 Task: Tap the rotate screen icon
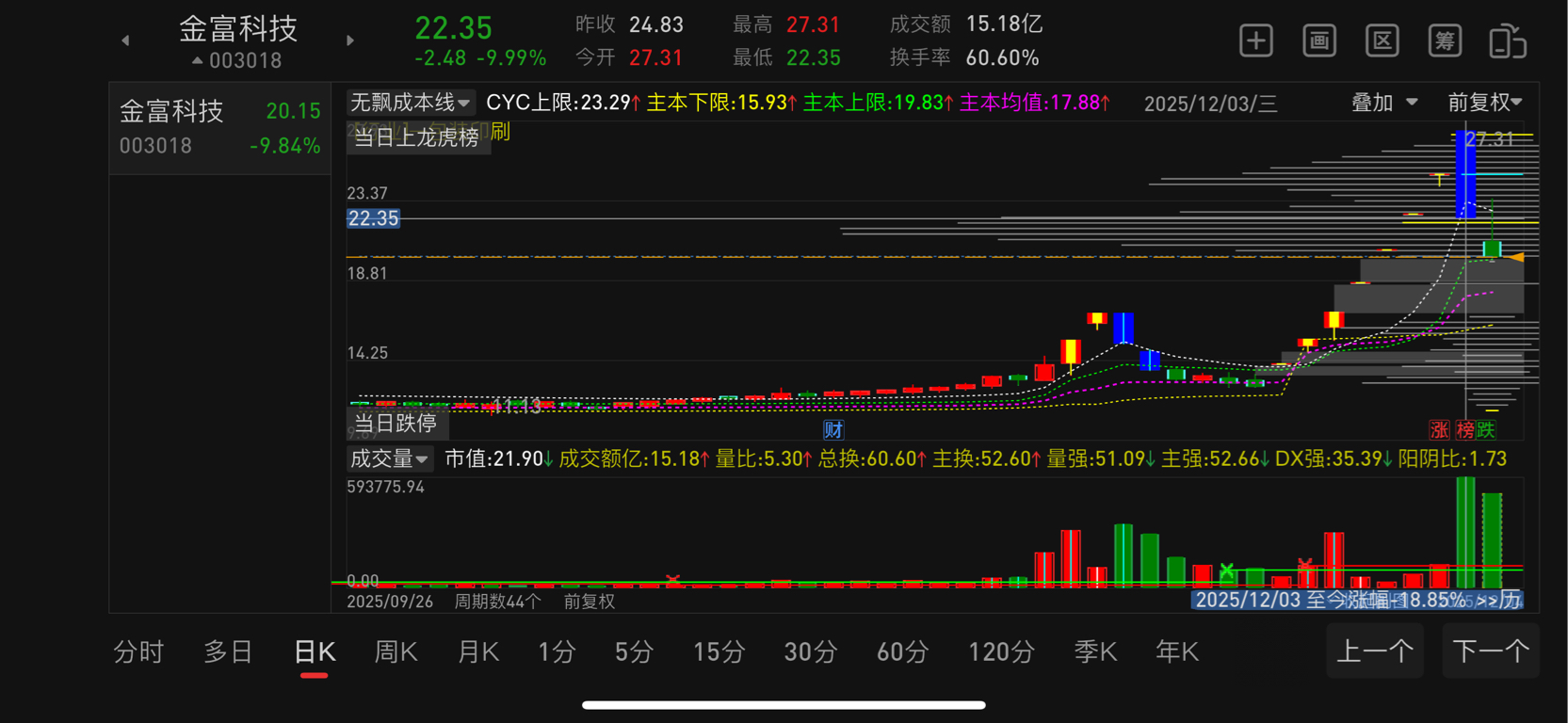tap(1508, 41)
